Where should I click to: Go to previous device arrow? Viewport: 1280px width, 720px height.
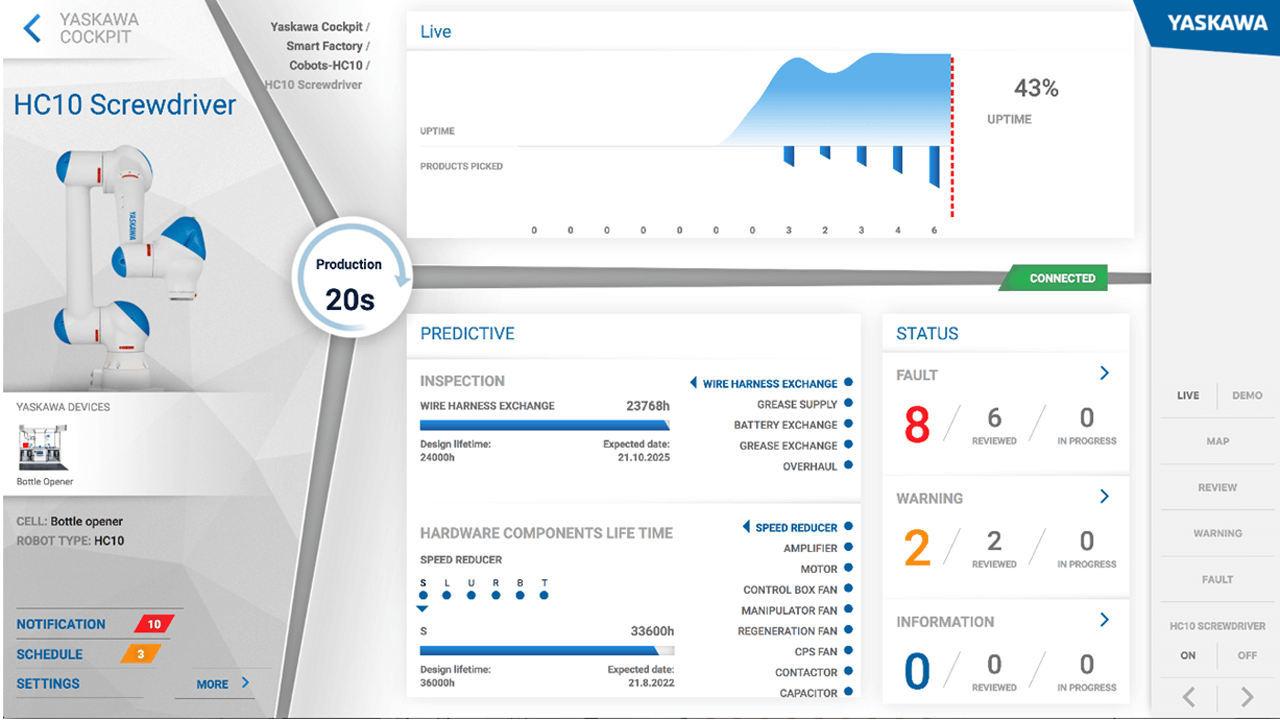1189,697
